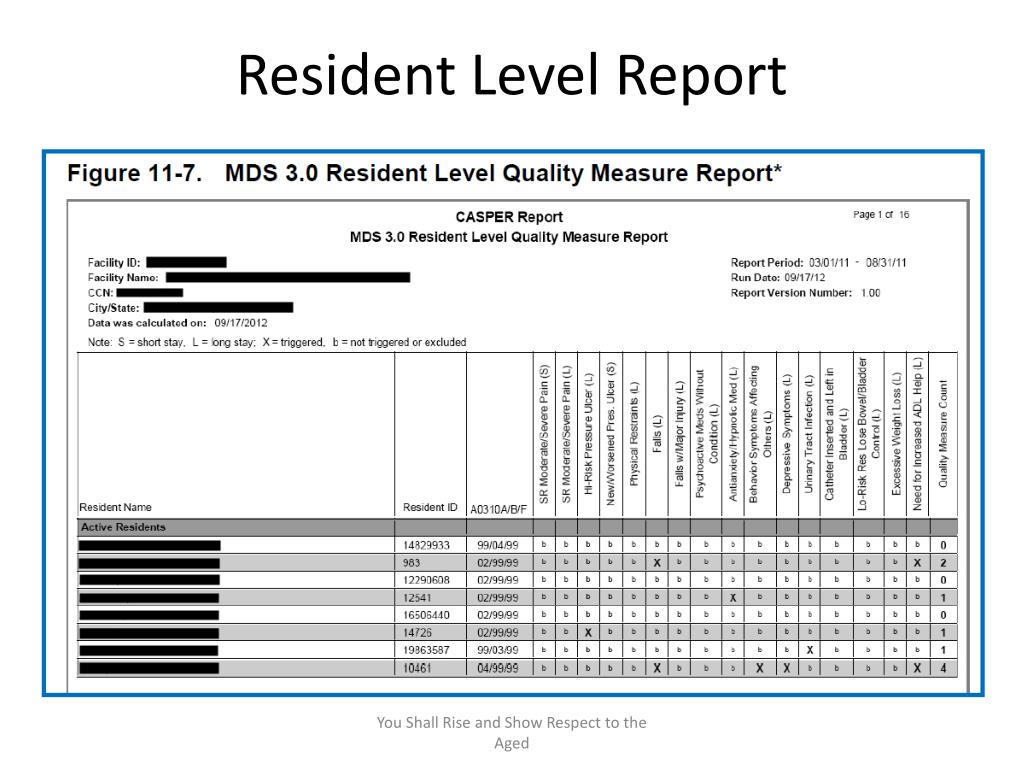Select 'Antianxiety/Hypnotic Med (L)' column header
Viewport: 1024px width, 768px height.
[733, 434]
